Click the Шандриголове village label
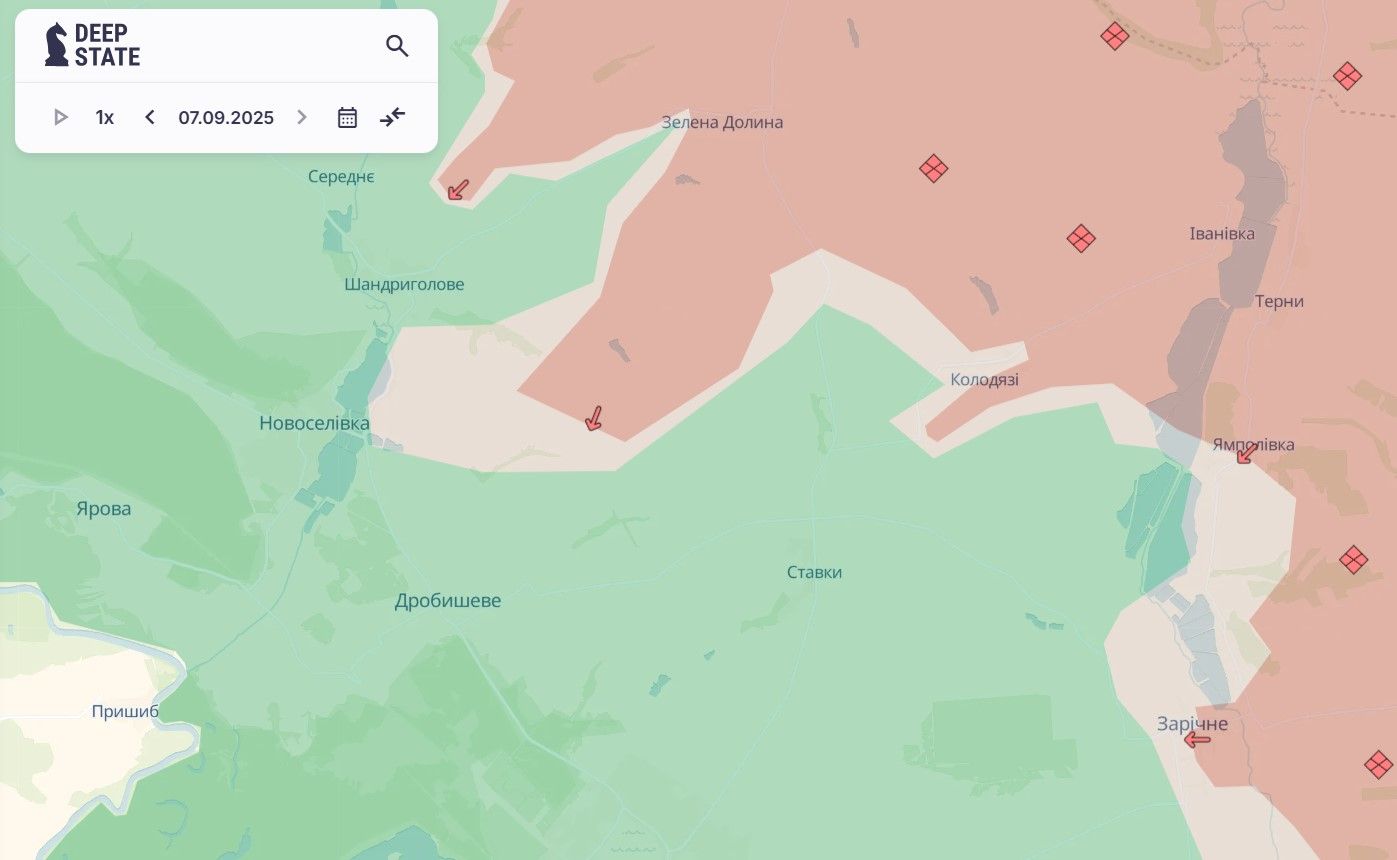1397x860 pixels. (404, 285)
